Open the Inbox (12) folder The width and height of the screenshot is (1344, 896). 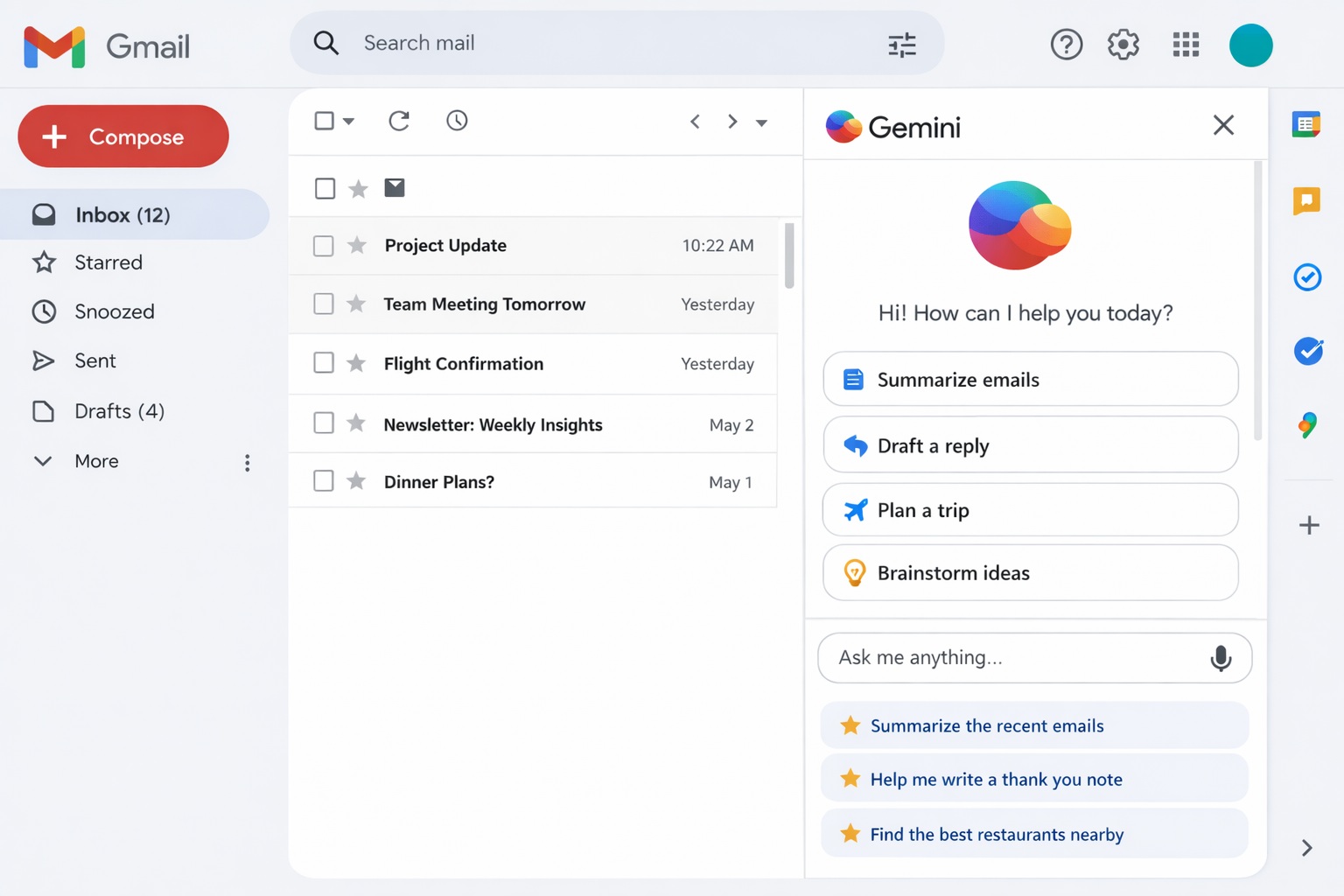pos(135,214)
